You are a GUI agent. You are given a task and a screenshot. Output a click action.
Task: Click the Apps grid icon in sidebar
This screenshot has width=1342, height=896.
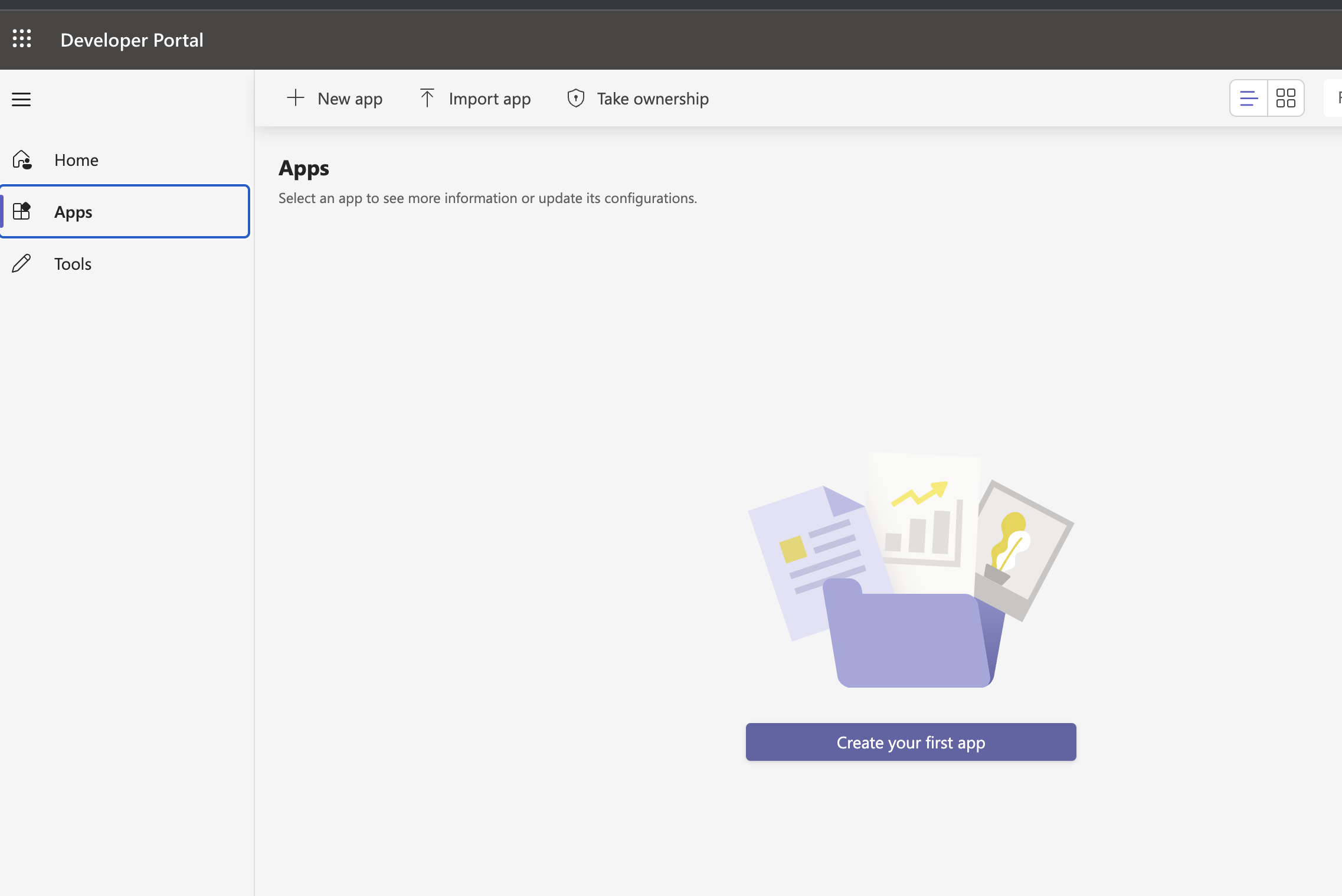(x=22, y=211)
